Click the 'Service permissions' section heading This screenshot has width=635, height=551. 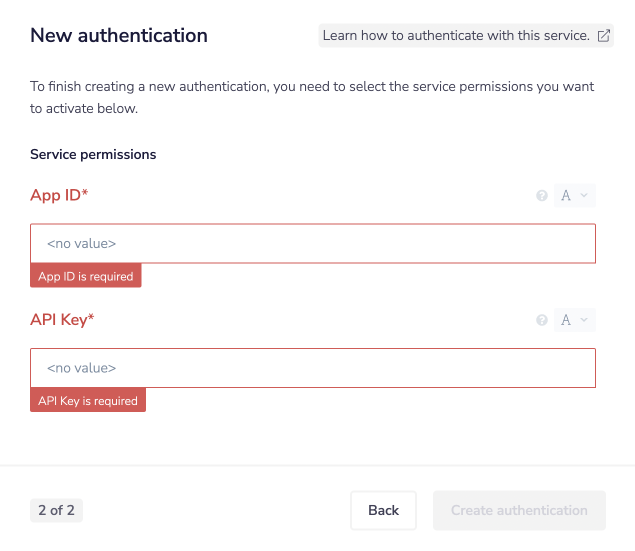[93, 155]
